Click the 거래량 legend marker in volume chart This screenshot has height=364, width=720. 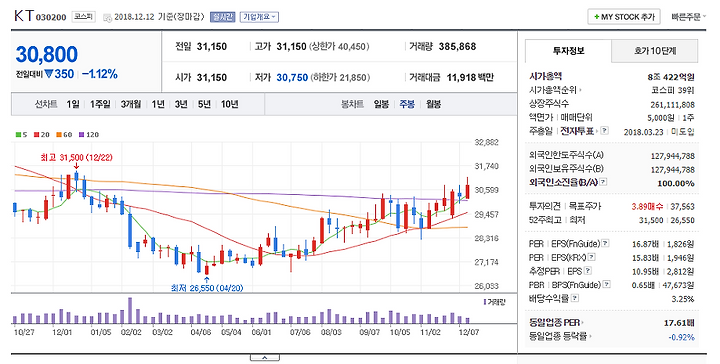coord(485,302)
